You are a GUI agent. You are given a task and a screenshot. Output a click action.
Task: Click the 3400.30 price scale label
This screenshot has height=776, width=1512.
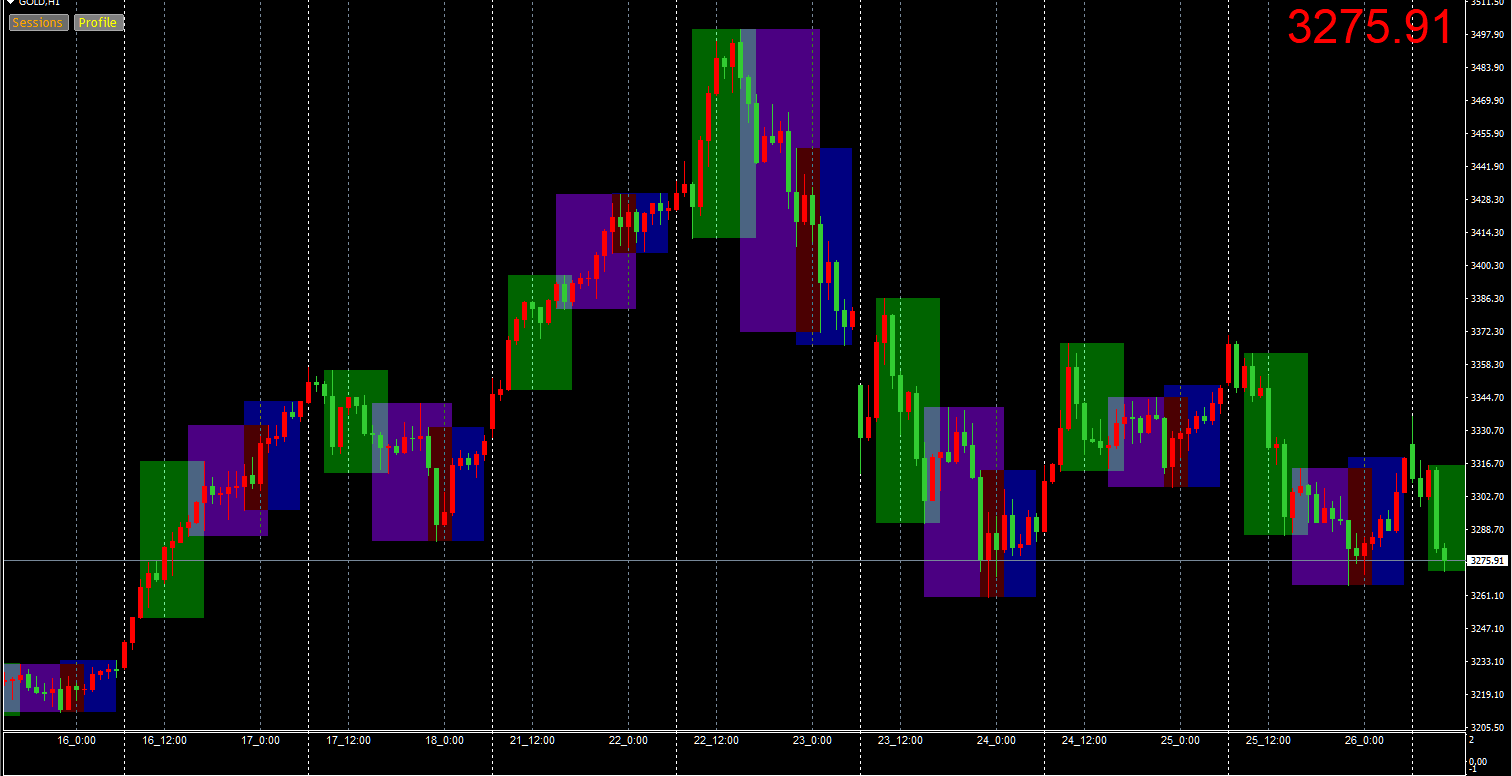click(x=1489, y=266)
